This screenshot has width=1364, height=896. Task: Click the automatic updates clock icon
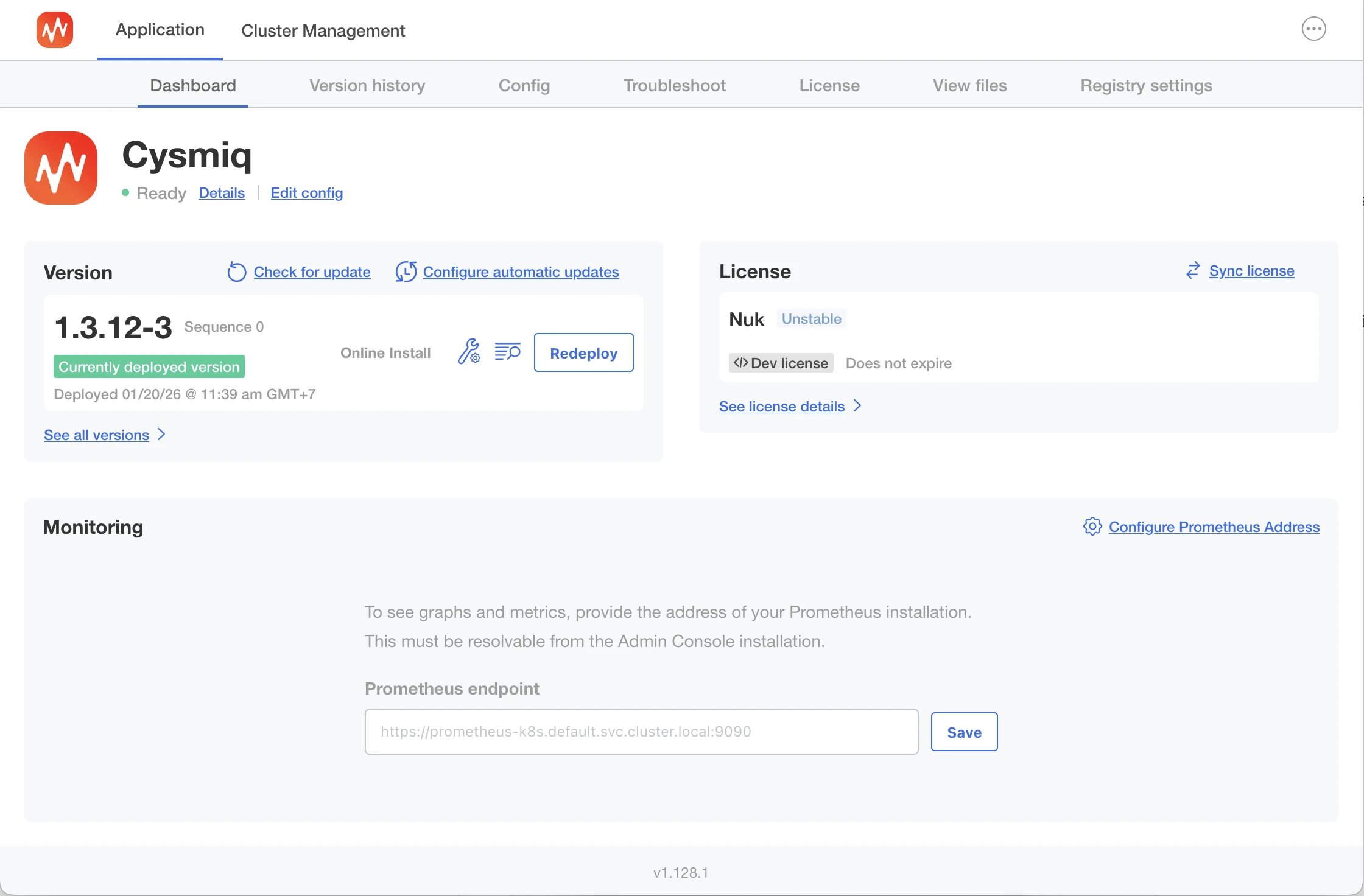[x=406, y=272]
